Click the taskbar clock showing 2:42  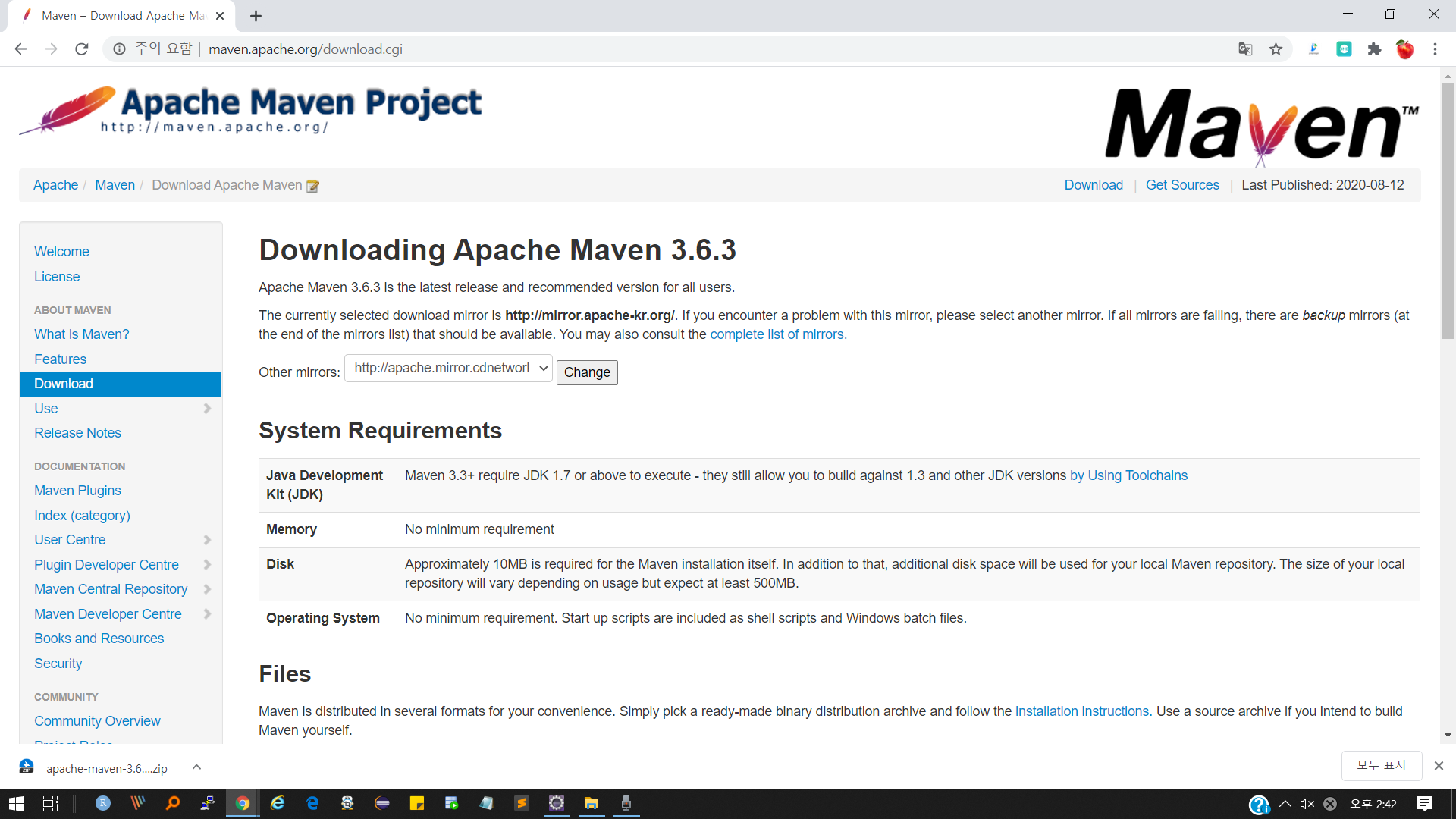1373,804
